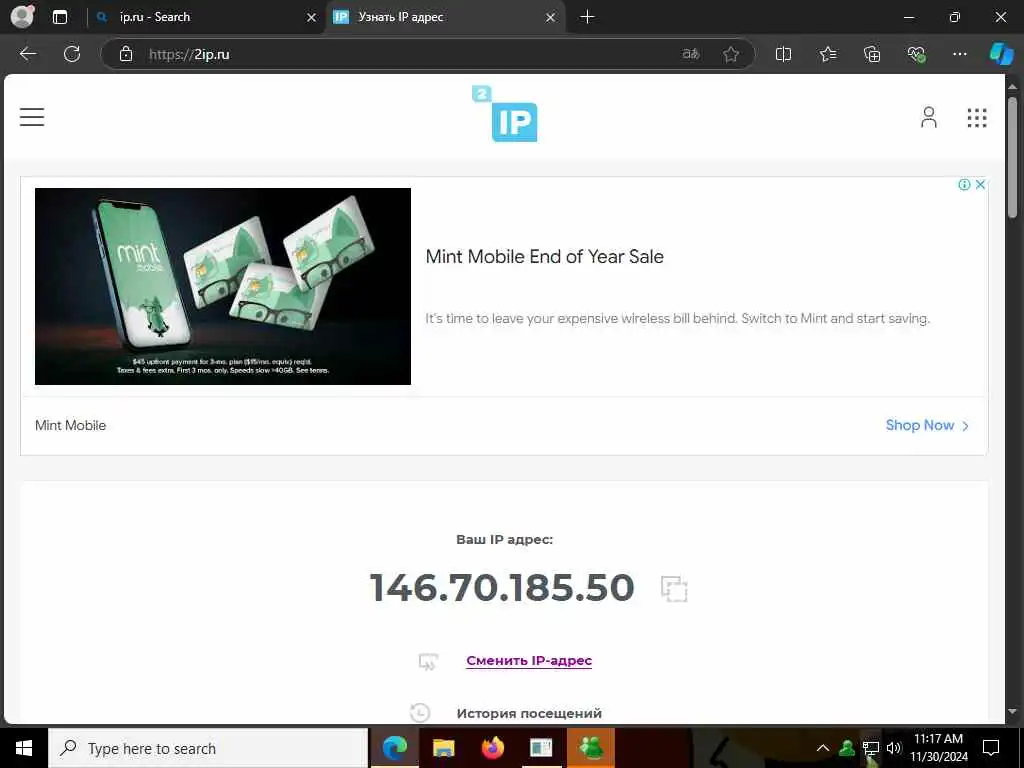
Task: Open the 2ip site hamburger menu
Action: pyautogui.click(x=32, y=117)
